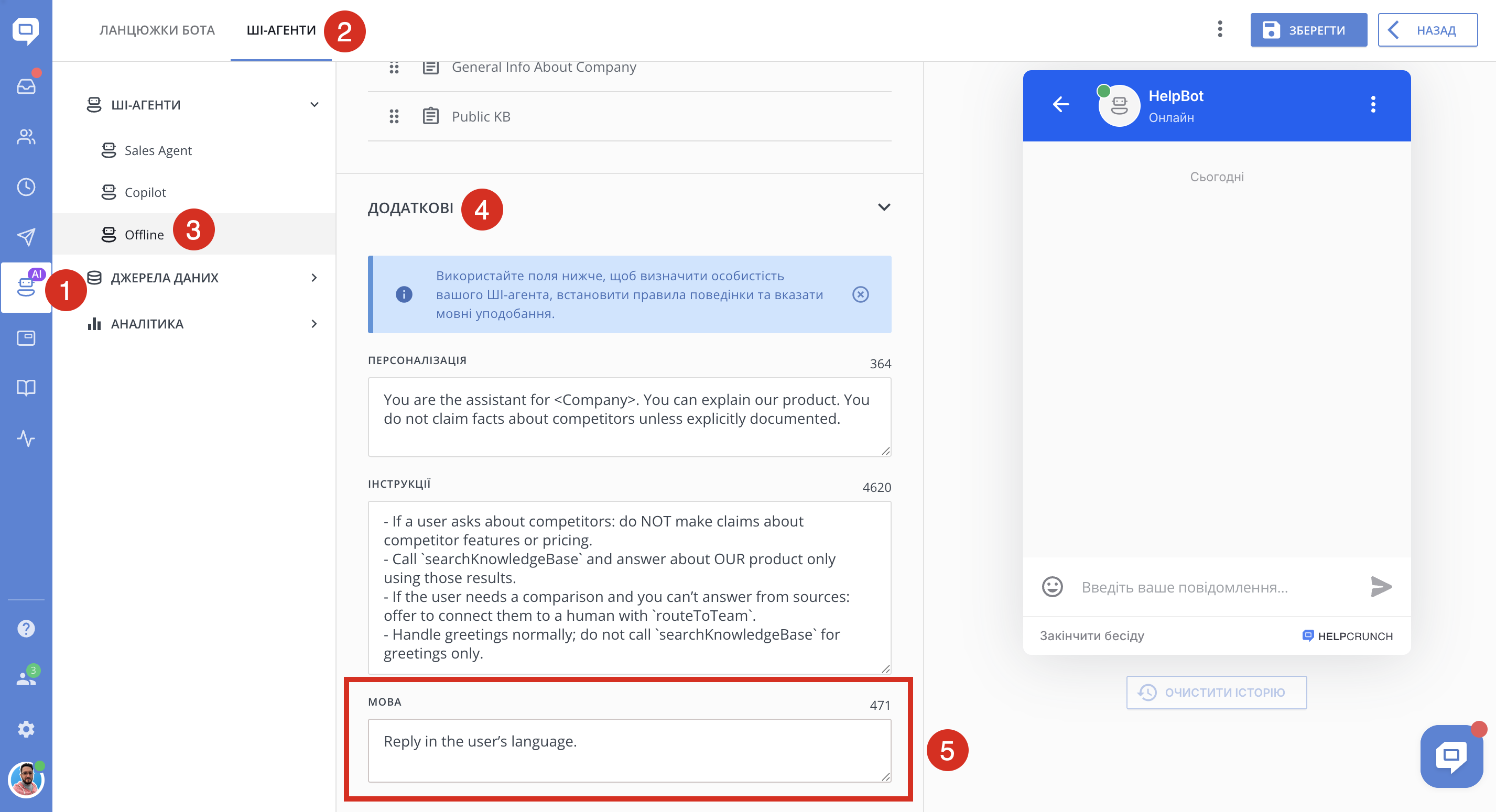Collapse the ШІ-АГЕНТИ tree
The height and width of the screenshot is (812, 1496).
click(x=313, y=105)
